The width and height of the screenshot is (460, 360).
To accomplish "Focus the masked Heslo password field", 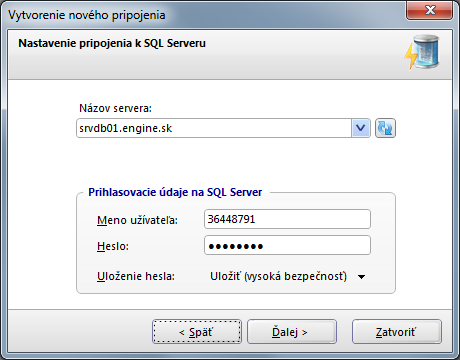I will (287, 245).
